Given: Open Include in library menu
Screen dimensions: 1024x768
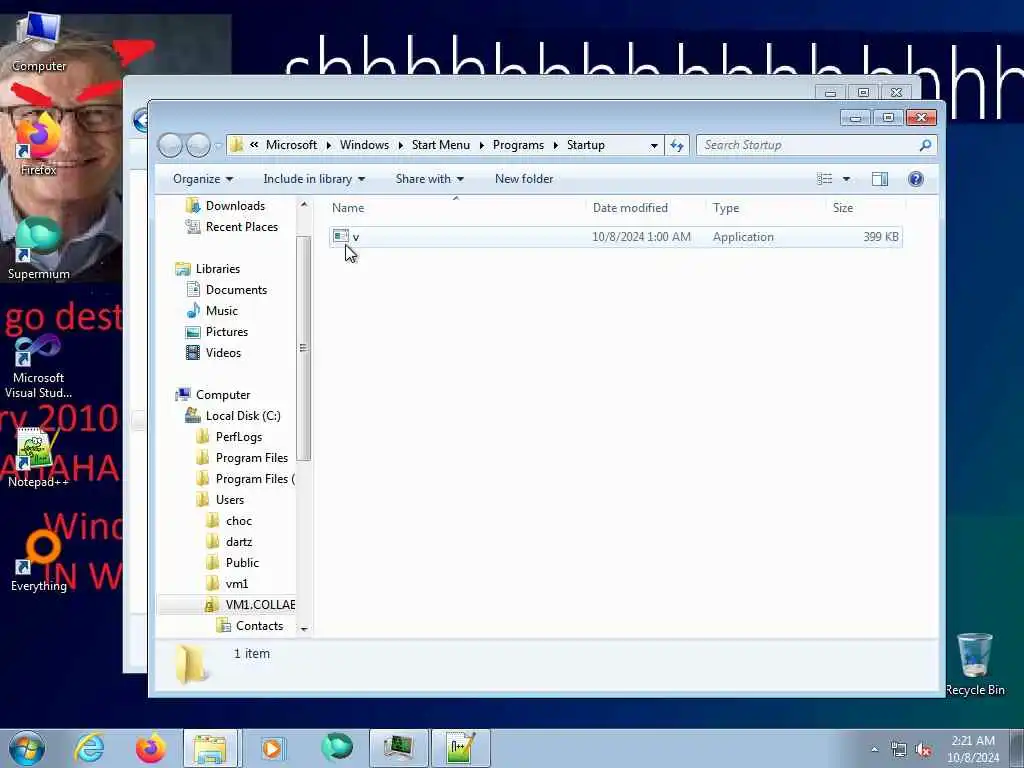Looking at the screenshot, I should 314,179.
